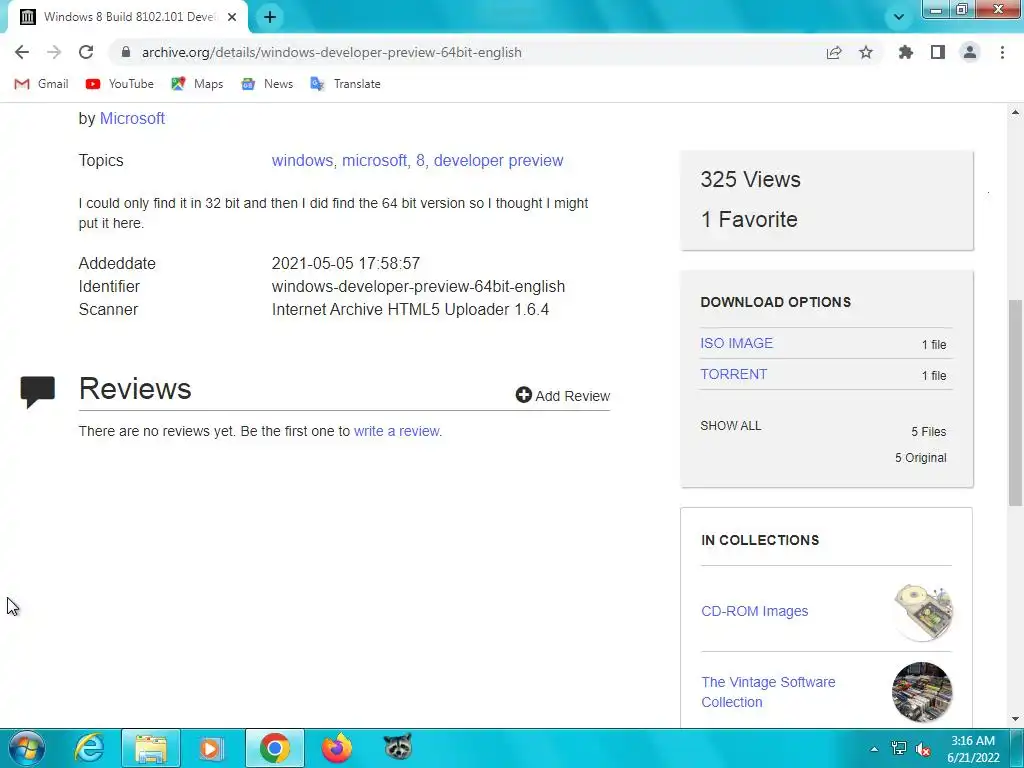Screen dimensions: 1024x768
Task: Click the forward navigation arrow
Action: [54, 52]
